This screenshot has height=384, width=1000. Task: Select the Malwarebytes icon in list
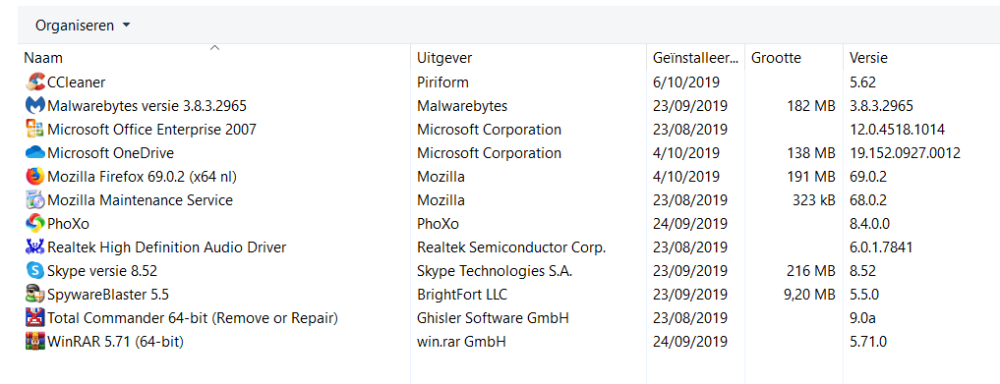click(34, 106)
